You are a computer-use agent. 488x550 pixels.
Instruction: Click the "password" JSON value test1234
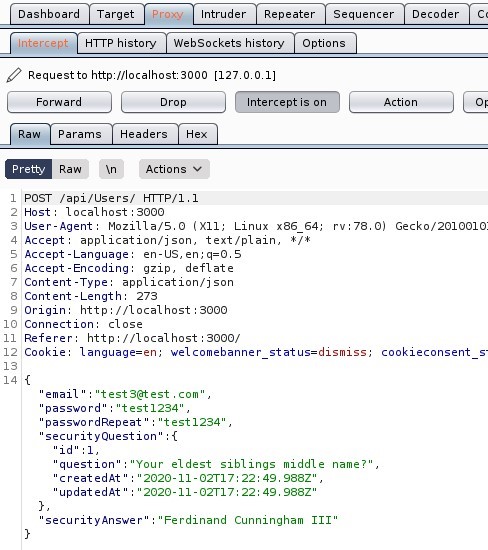pyautogui.click(x=150, y=408)
